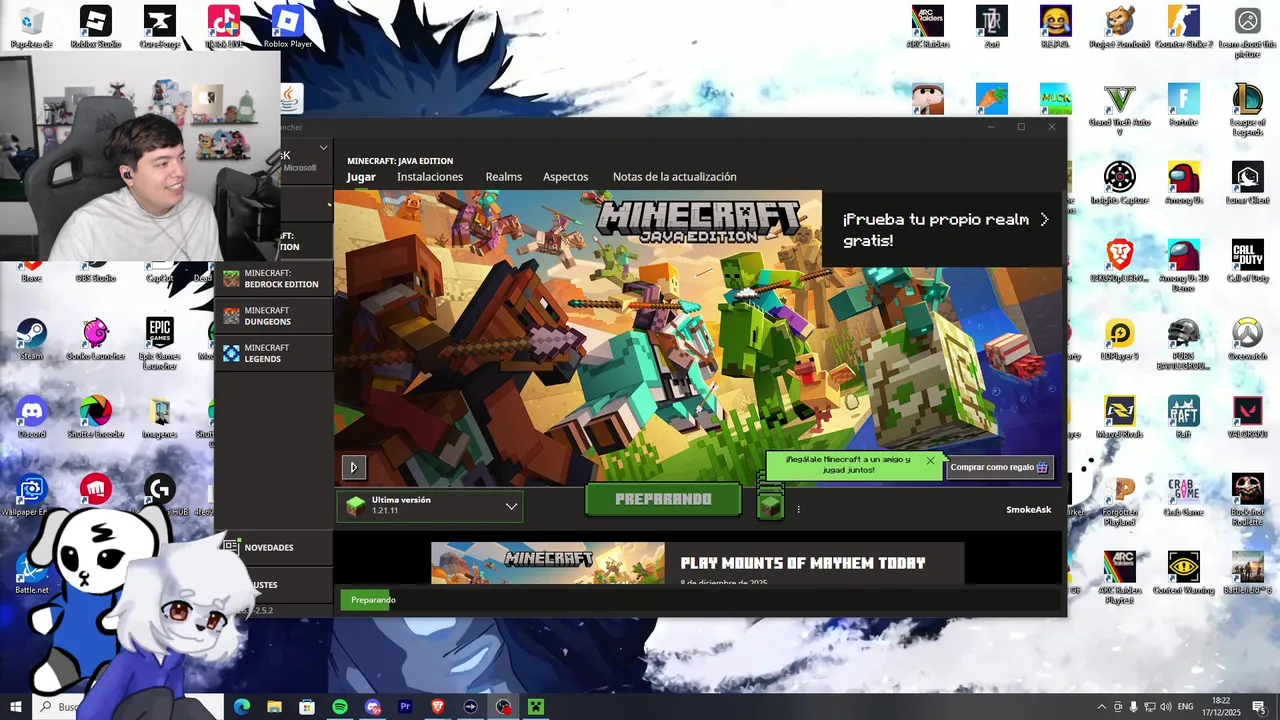Open the Mounts of Mayhem news thumbnail

point(548,563)
